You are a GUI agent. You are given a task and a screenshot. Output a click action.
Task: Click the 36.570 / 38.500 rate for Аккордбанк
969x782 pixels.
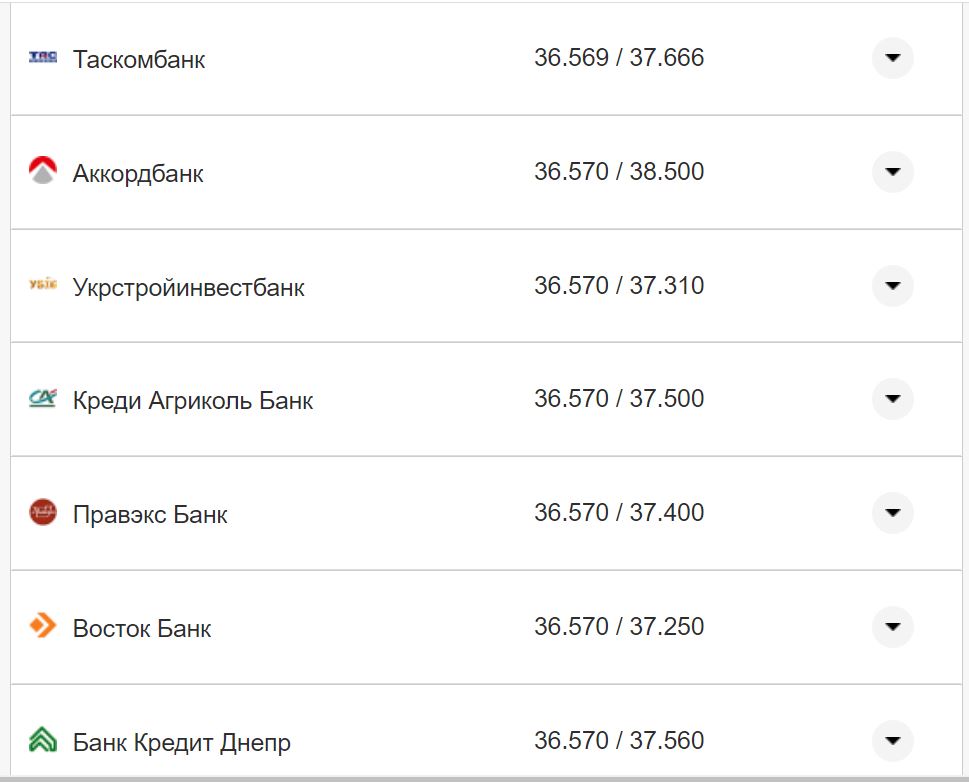click(620, 171)
